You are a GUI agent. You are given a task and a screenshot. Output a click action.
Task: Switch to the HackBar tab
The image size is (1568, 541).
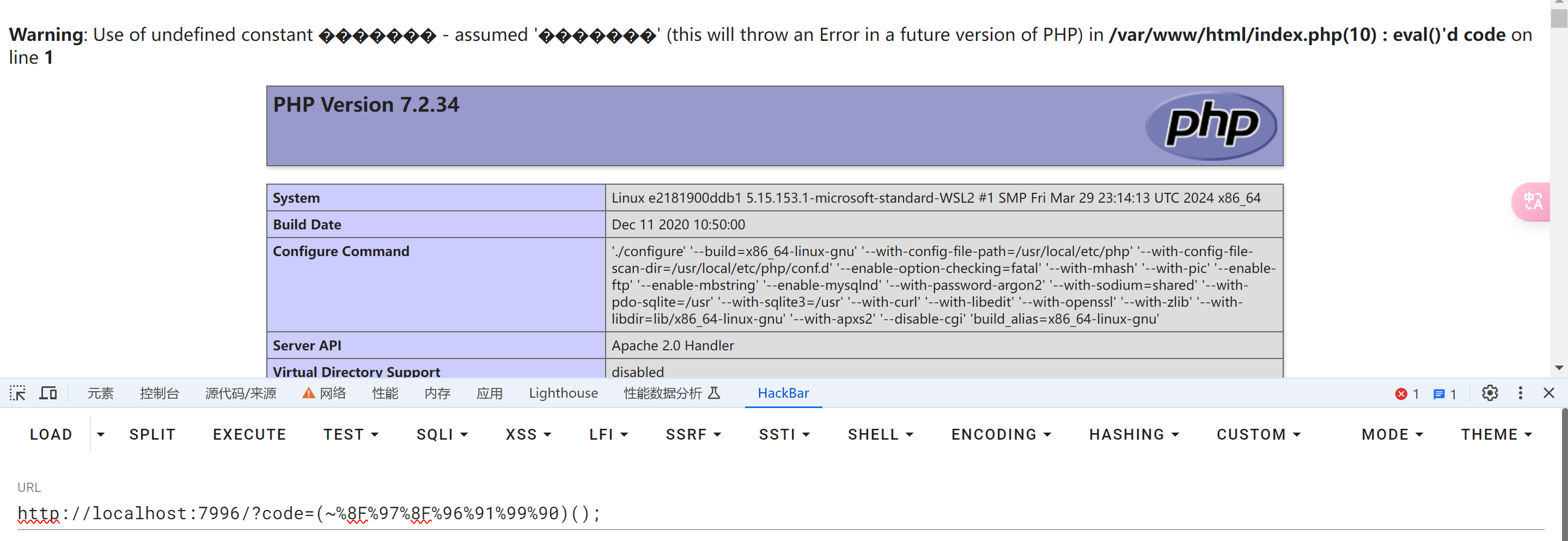783,393
